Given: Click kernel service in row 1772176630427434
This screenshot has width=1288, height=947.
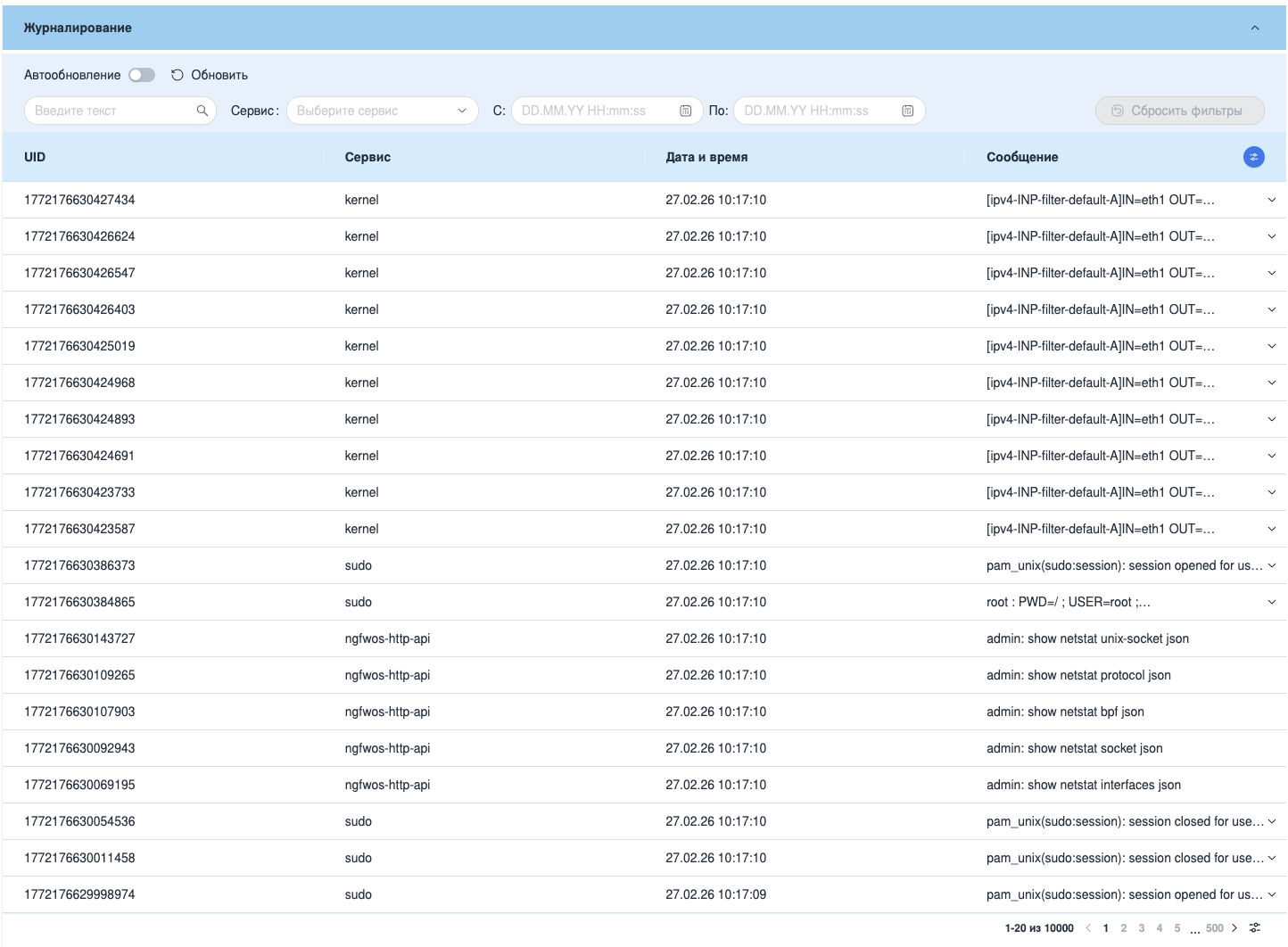Looking at the screenshot, I should click(x=361, y=200).
